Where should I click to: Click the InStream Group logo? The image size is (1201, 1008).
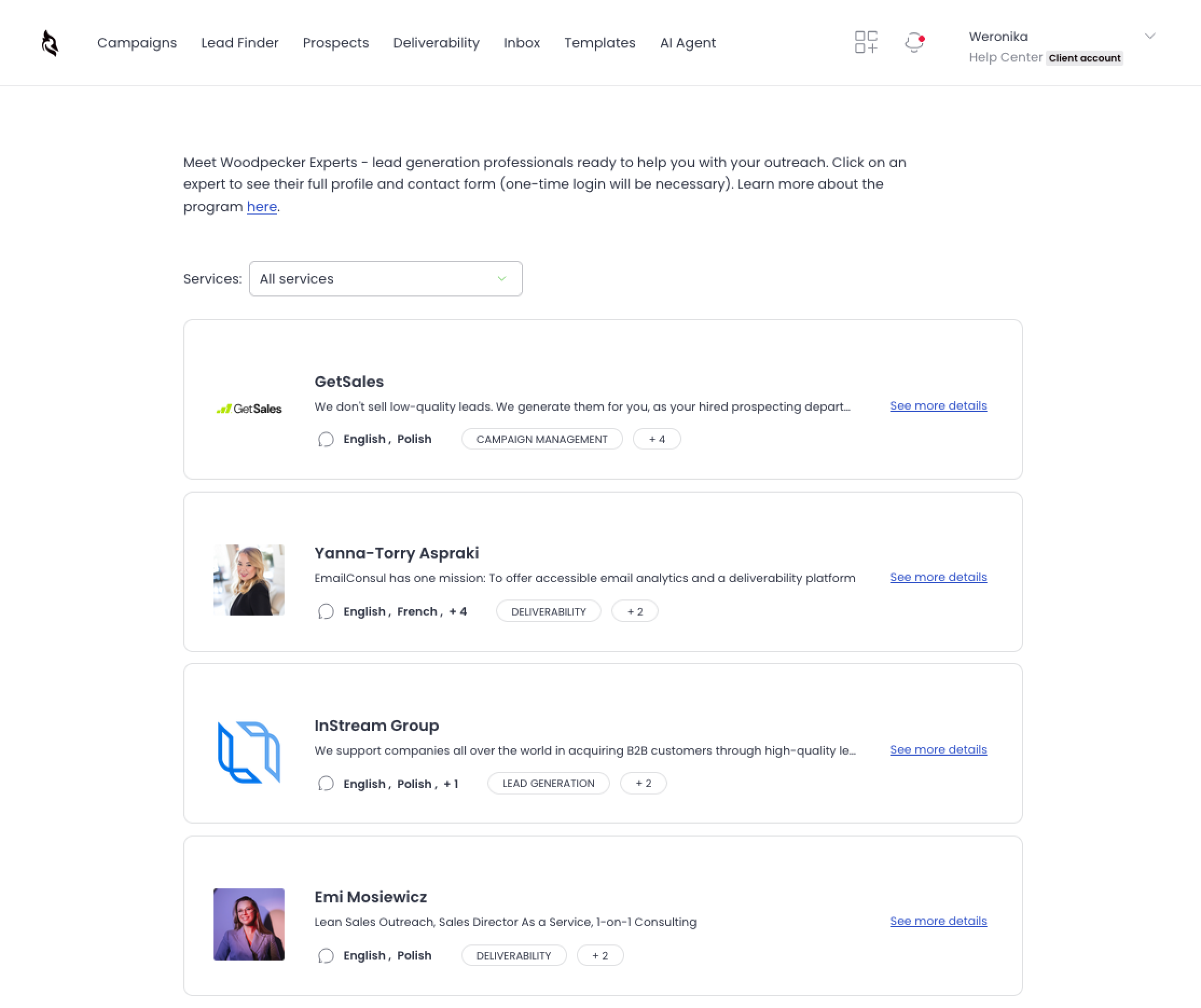(x=248, y=753)
